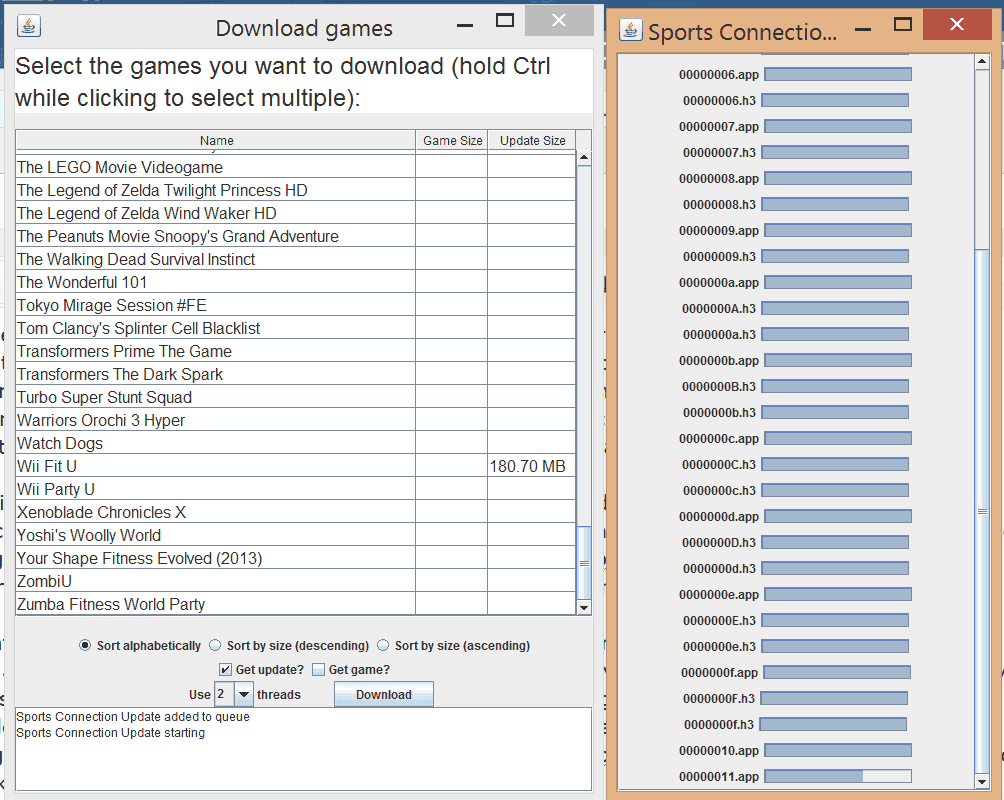Select The LEGO Movie Videogame row
This screenshot has width=1004, height=800.
pos(295,167)
